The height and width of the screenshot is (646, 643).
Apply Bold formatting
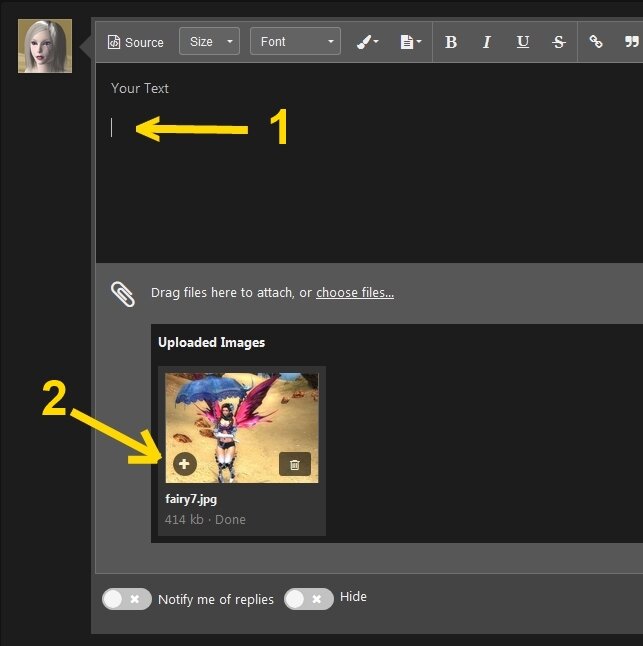[x=451, y=42]
